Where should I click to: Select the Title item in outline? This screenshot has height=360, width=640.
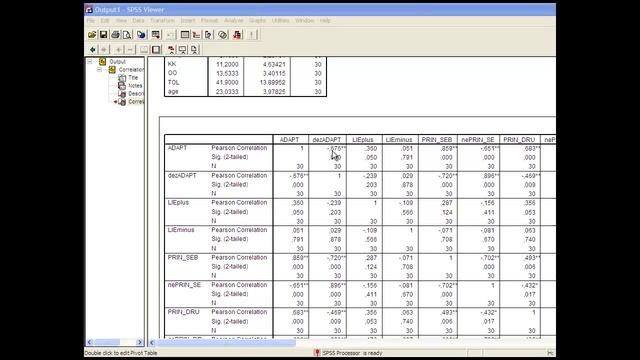pyautogui.click(x=133, y=78)
